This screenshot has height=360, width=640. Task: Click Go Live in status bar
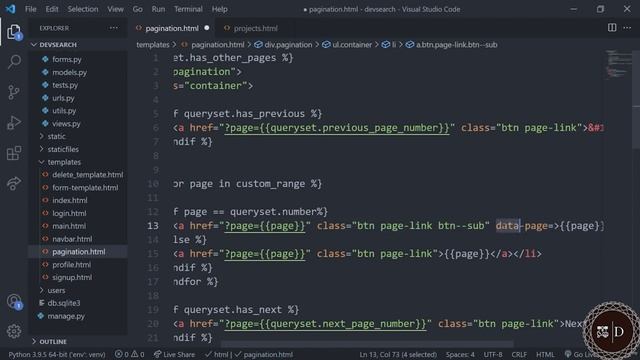pos(580,354)
